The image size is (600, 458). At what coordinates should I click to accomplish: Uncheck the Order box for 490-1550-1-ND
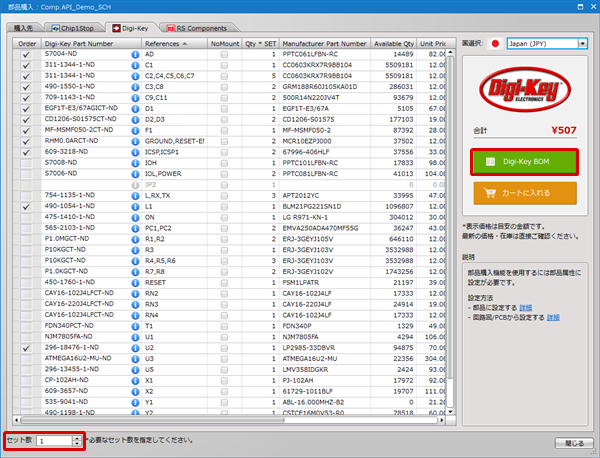pos(26,87)
